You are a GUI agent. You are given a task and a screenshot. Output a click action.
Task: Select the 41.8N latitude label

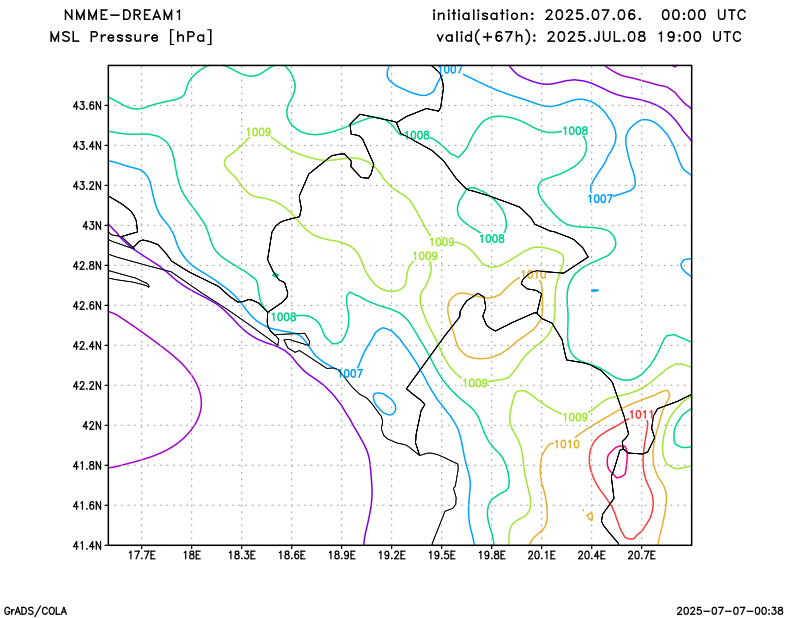pyautogui.click(x=87, y=465)
